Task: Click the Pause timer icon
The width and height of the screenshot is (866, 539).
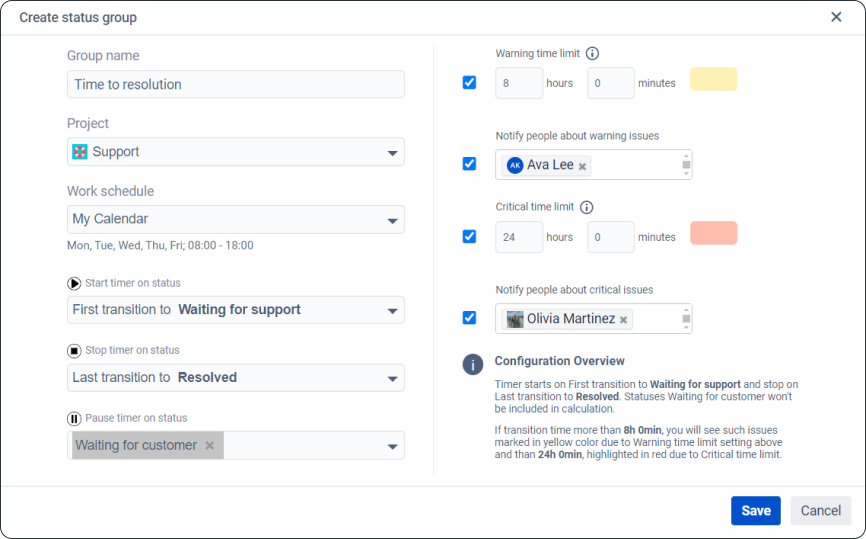Action: click(74, 419)
